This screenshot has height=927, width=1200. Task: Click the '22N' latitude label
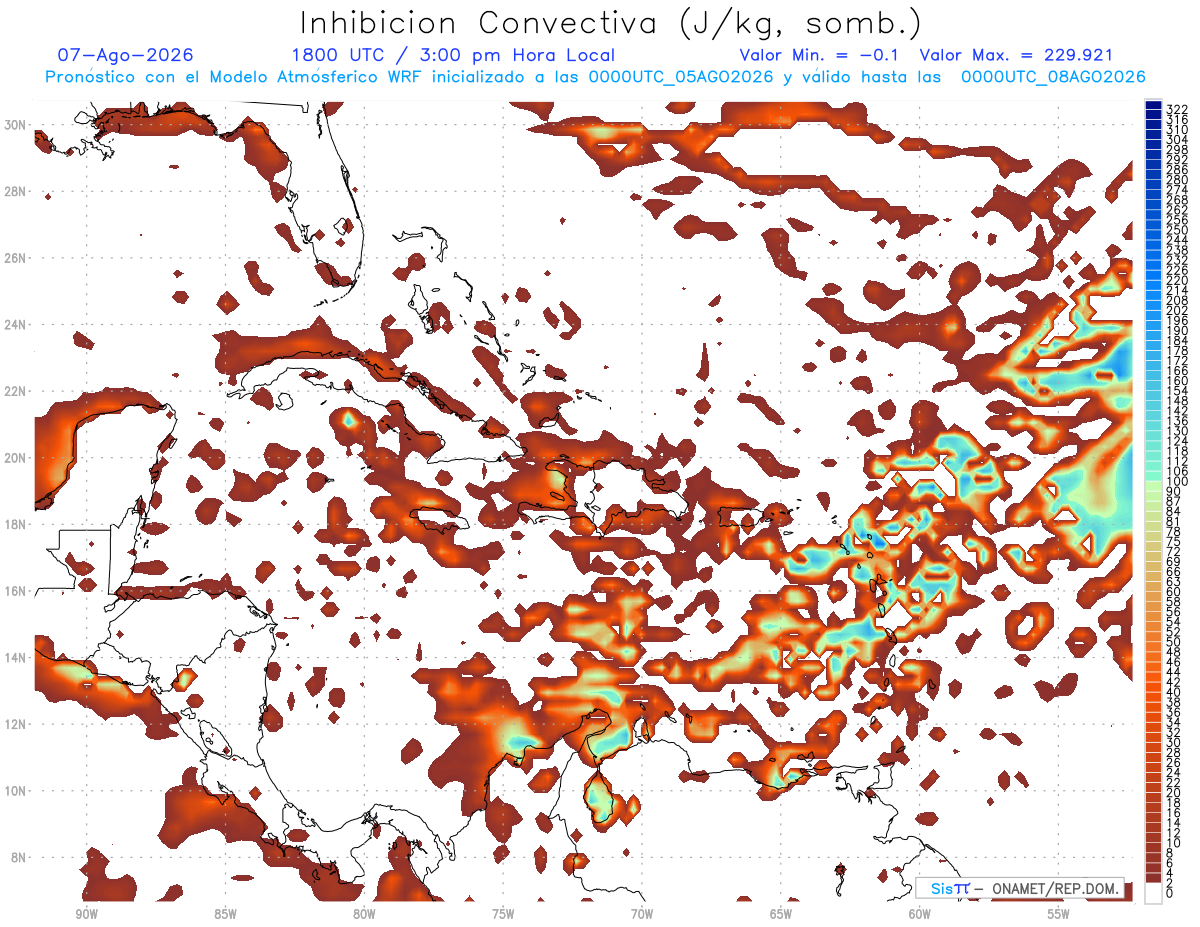(15, 391)
